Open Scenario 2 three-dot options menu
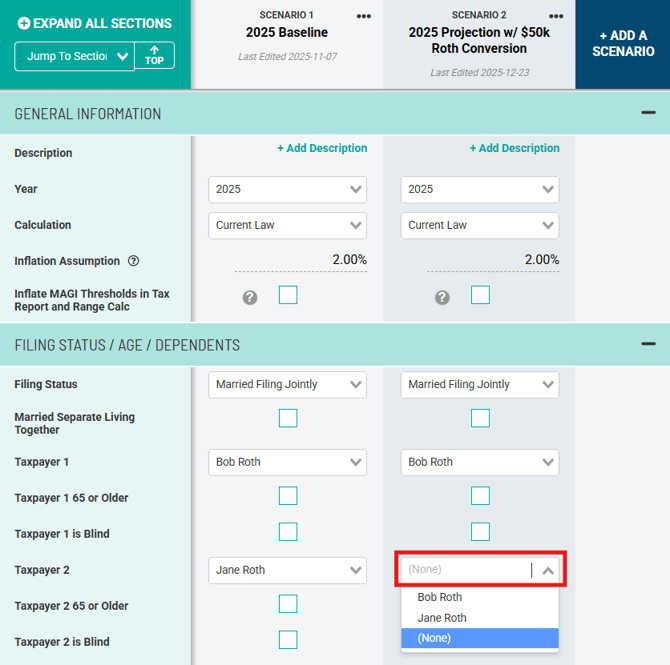670x665 pixels. (x=556, y=16)
